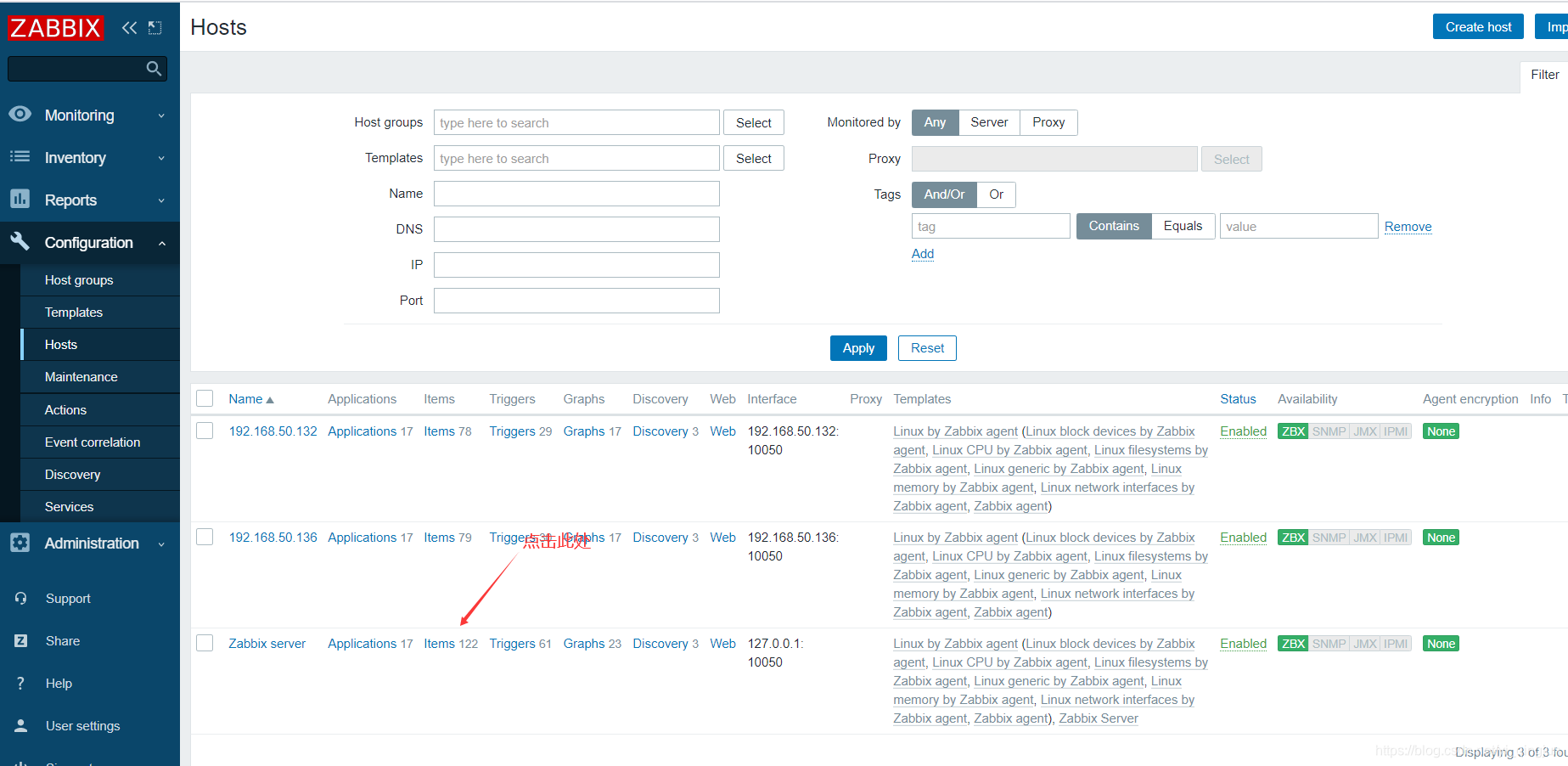1568x766 pixels.
Task: Click the Share Z icon
Action: tap(21, 641)
